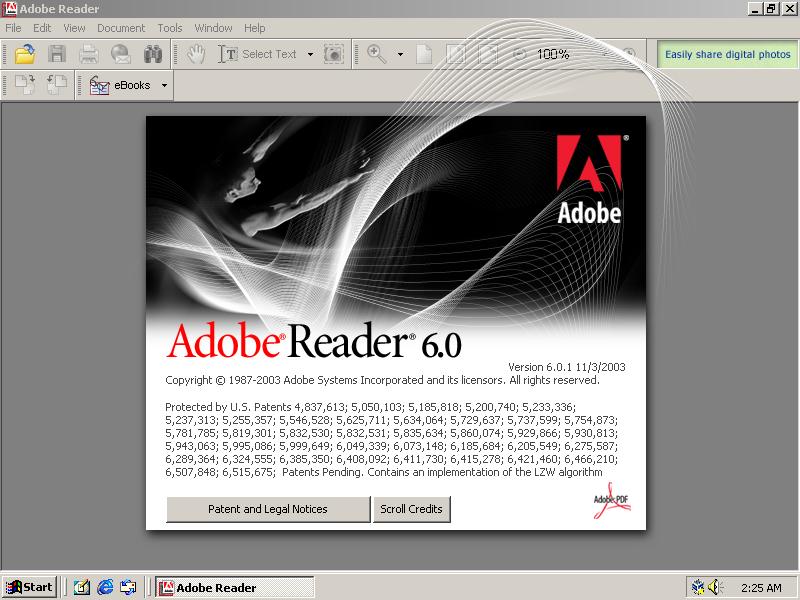Screen dimensions: 800x600
Task: Click the volume speaker tray icon
Action: 716,587
